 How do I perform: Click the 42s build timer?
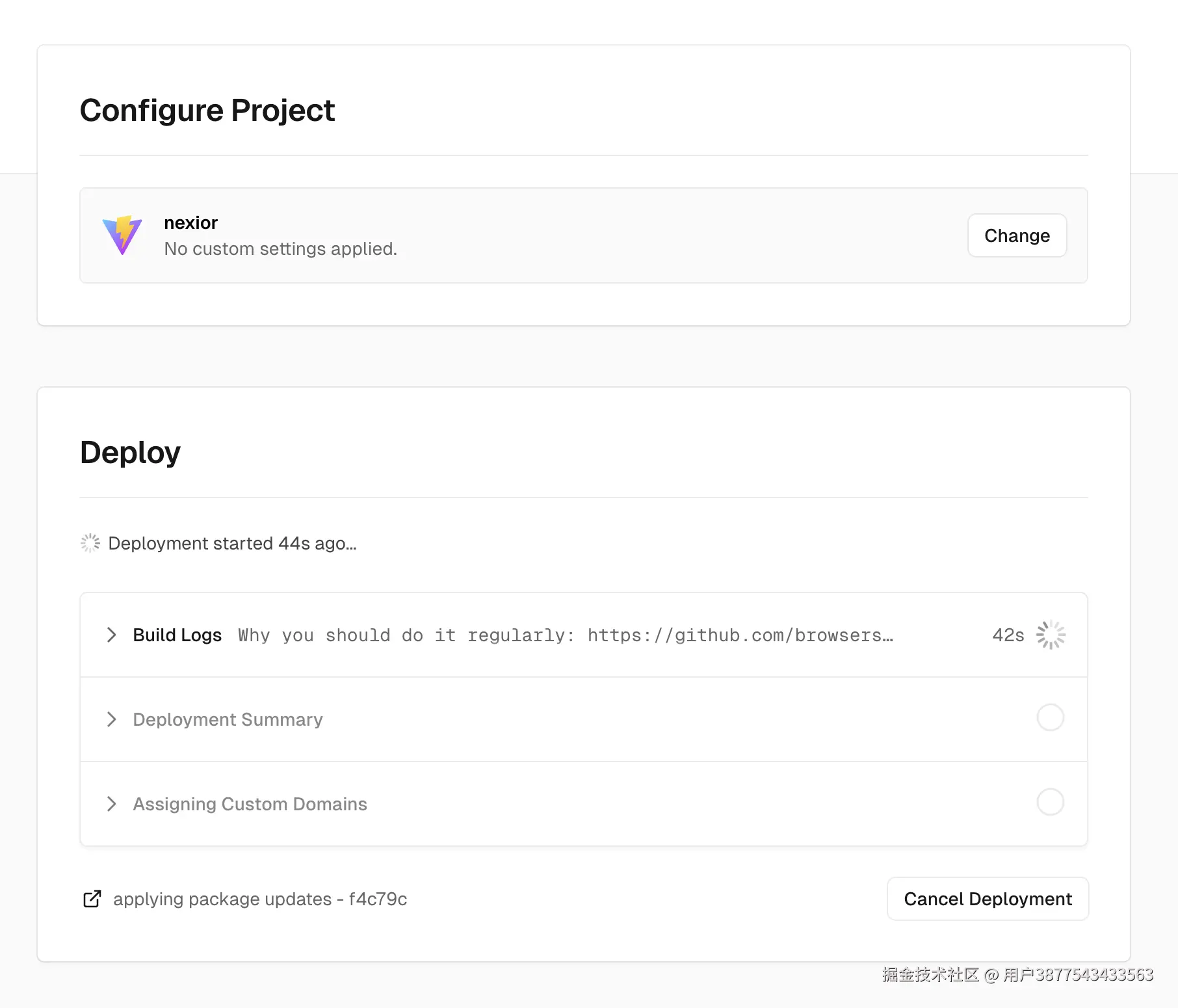coord(1008,635)
